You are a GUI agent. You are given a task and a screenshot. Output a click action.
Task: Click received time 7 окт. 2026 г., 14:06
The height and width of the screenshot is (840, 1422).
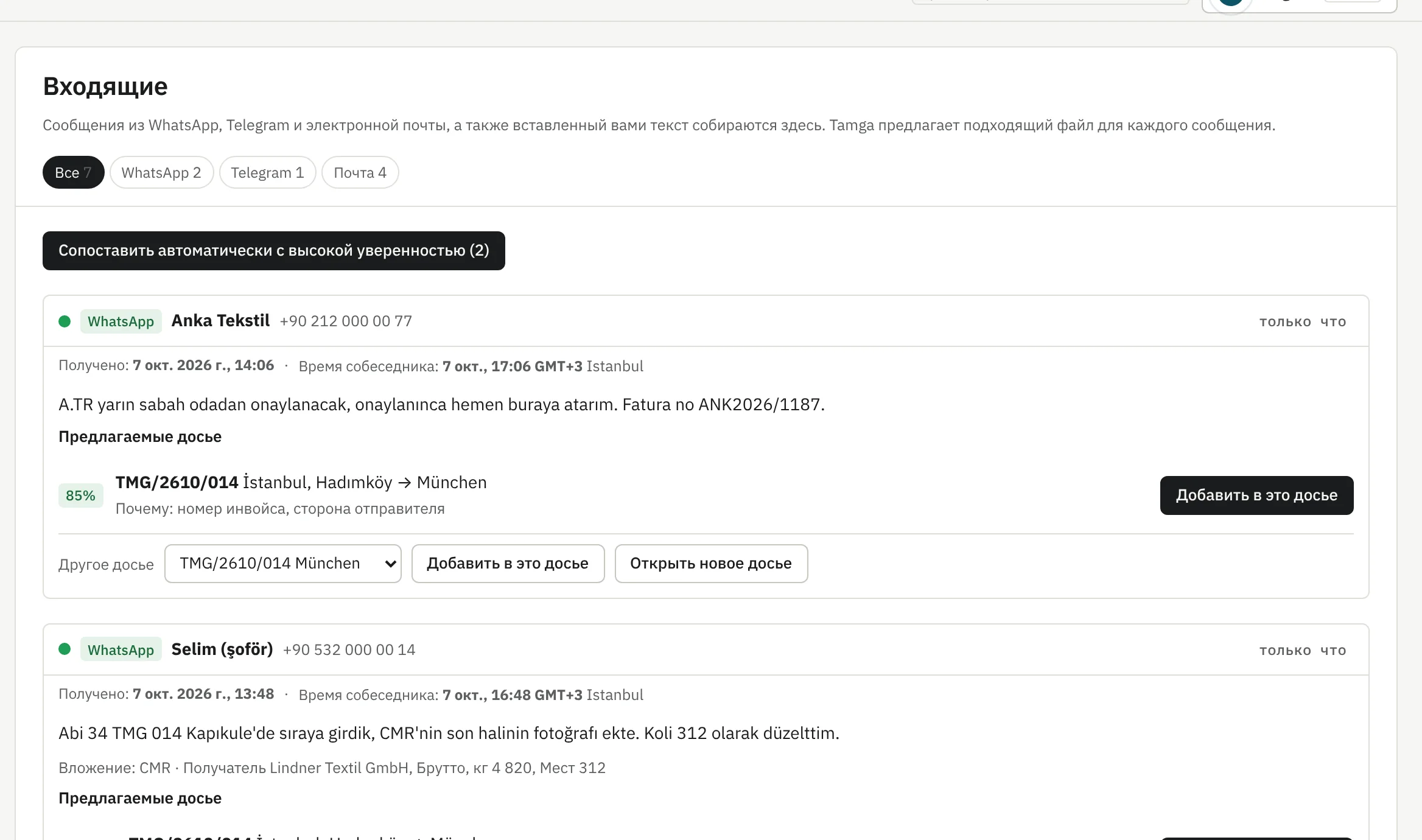[x=203, y=365]
